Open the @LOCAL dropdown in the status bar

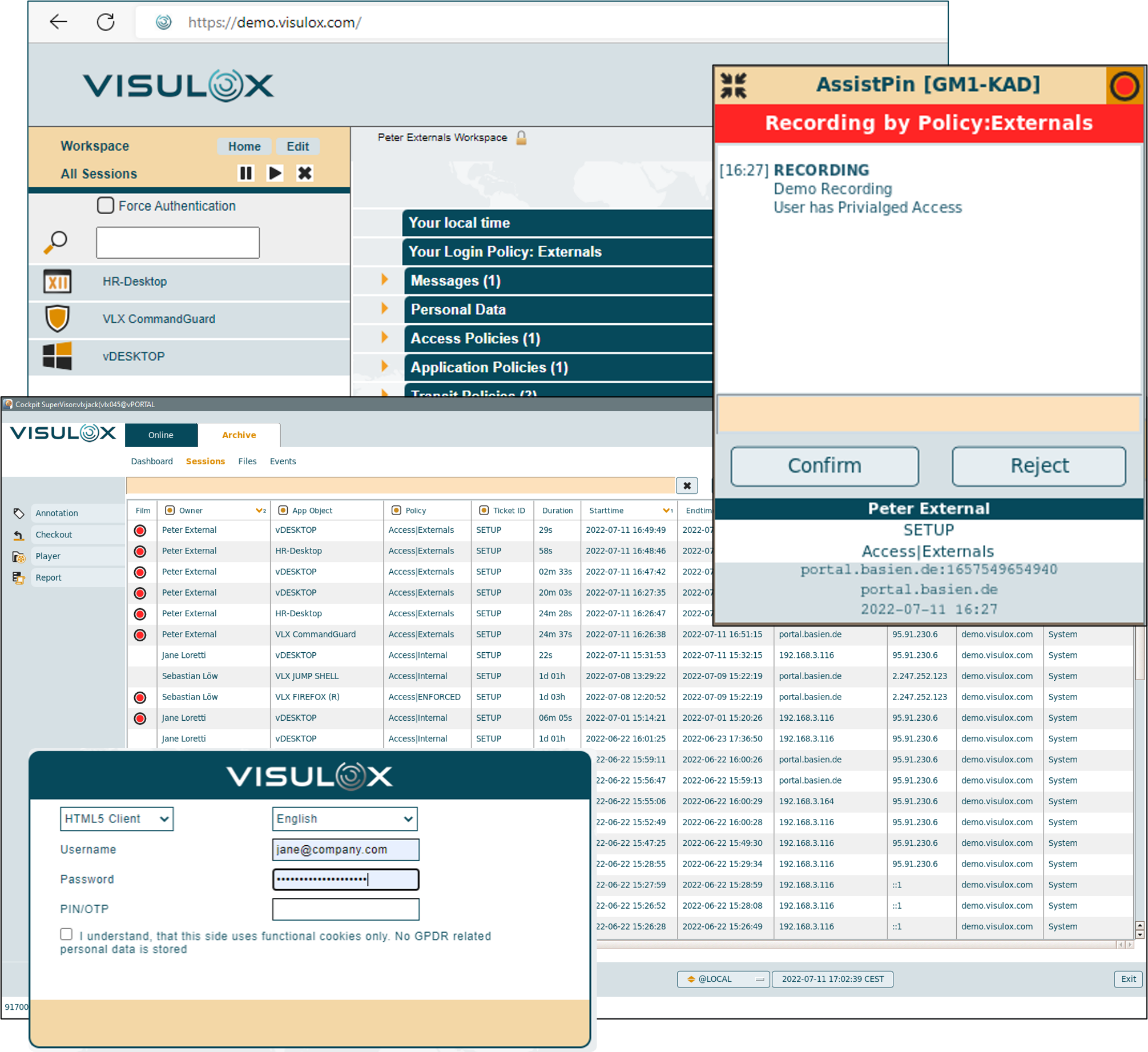tap(723, 979)
